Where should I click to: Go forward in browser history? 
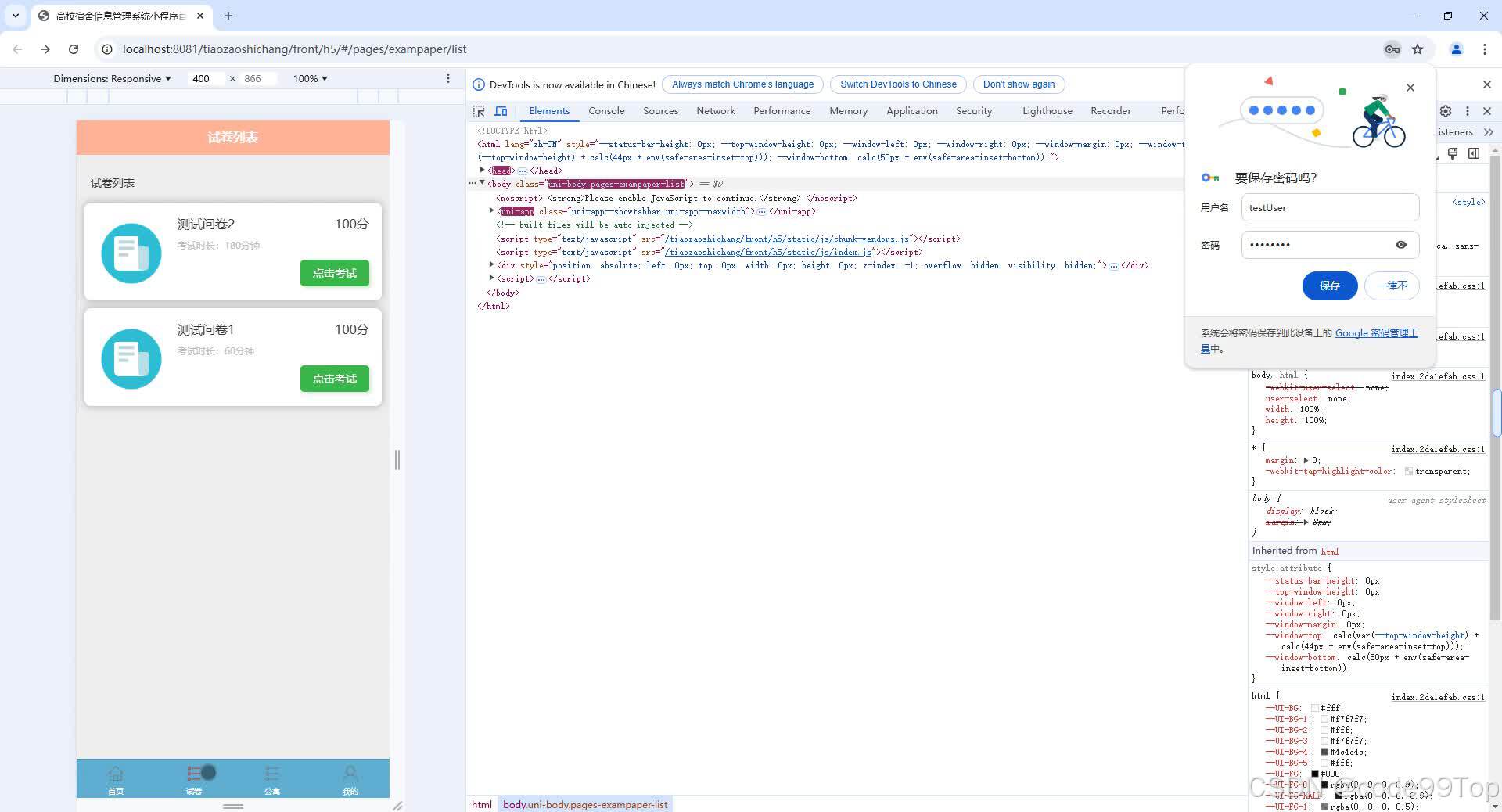45,49
